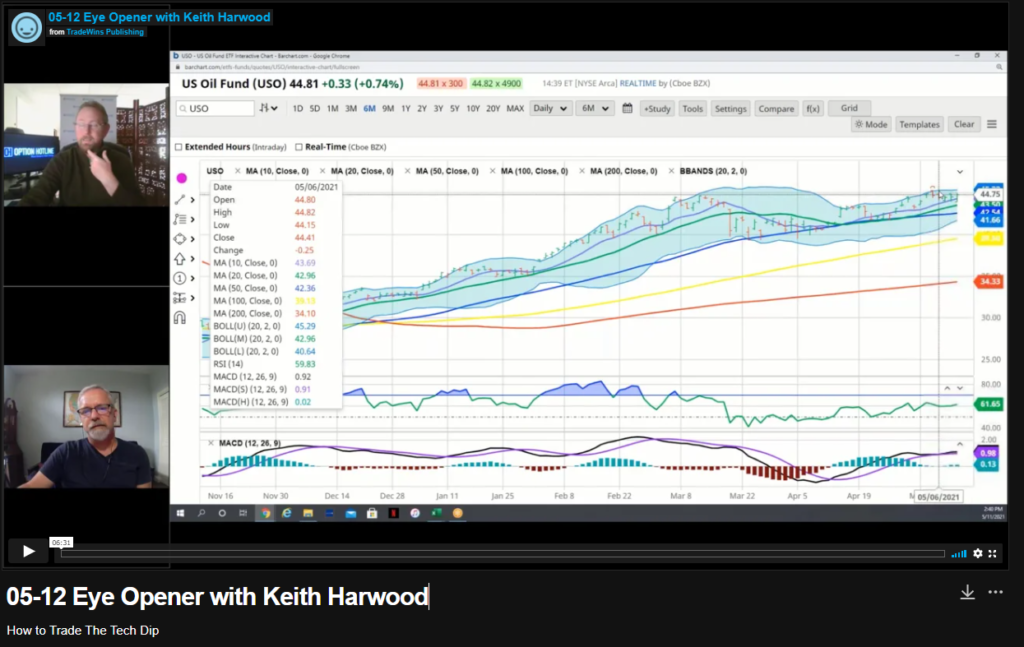This screenshot has width=1024, height=647.
Task: Remove the MA (20, Close, 0) study
Action: coord(322,171)
